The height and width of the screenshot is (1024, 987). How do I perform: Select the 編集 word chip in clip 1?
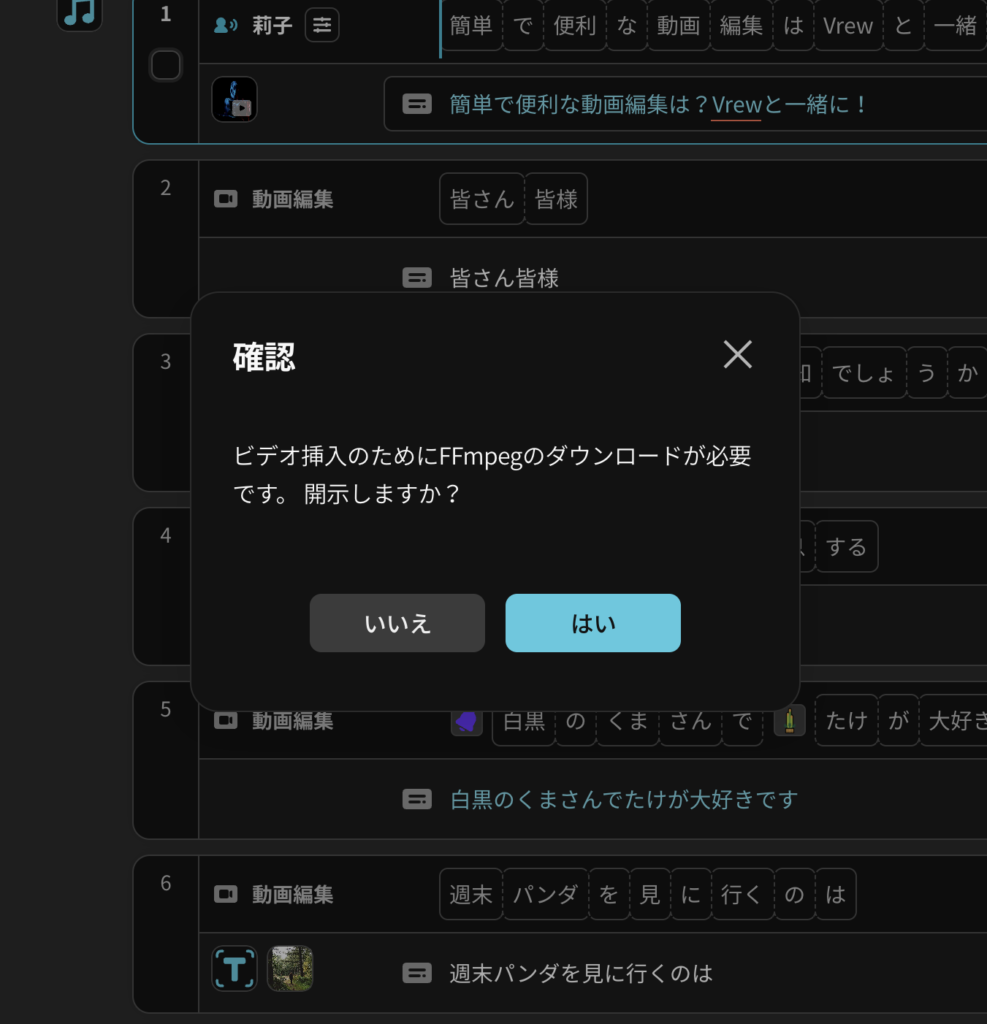tap(741, 25)
